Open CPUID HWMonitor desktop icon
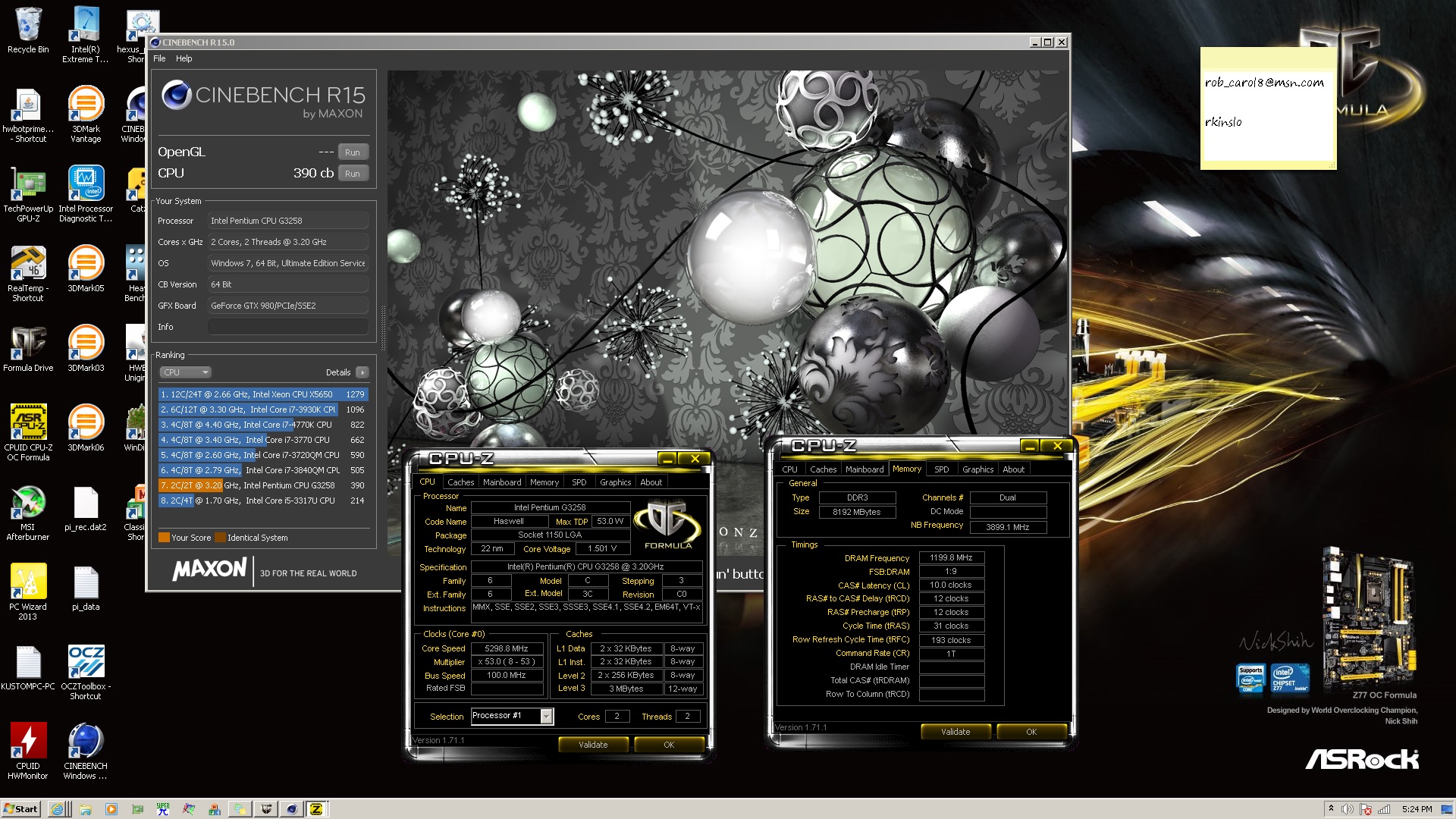Image resolution: width=1456 pixels, height=819 pixels. pyautogui.click(x=28, y=752)
